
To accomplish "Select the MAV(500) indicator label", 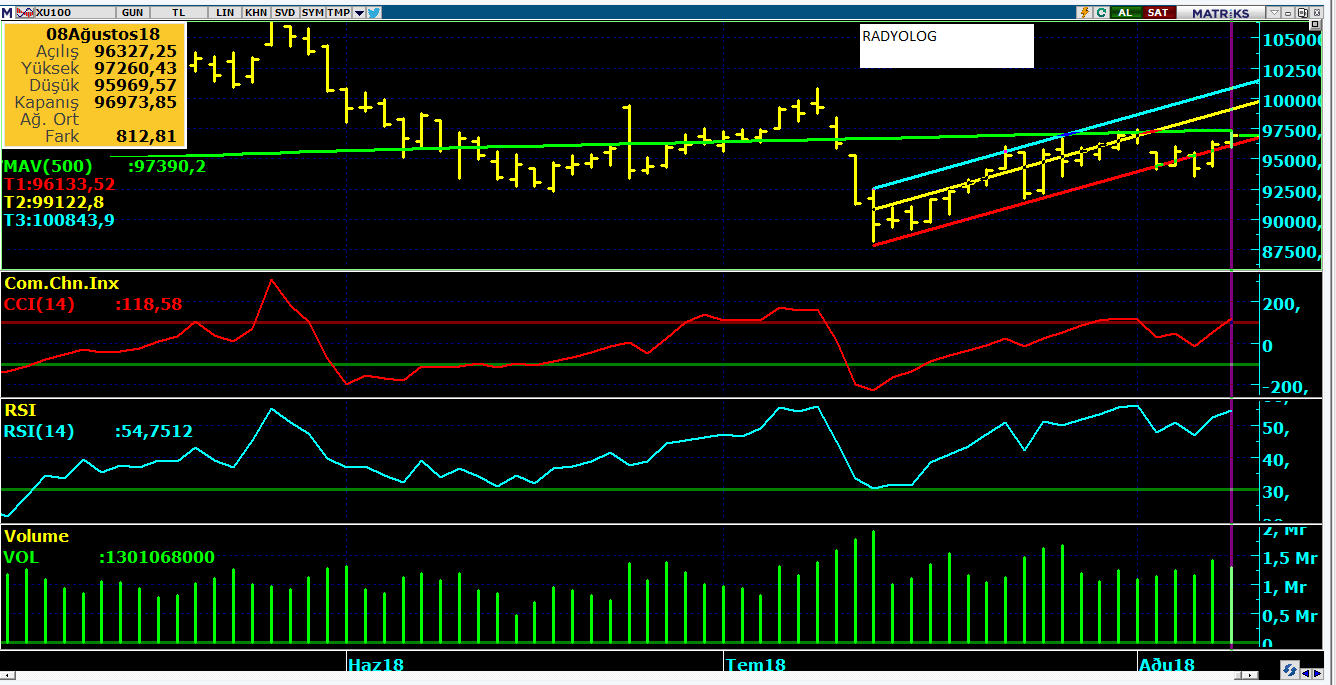I will click(47, 166).
